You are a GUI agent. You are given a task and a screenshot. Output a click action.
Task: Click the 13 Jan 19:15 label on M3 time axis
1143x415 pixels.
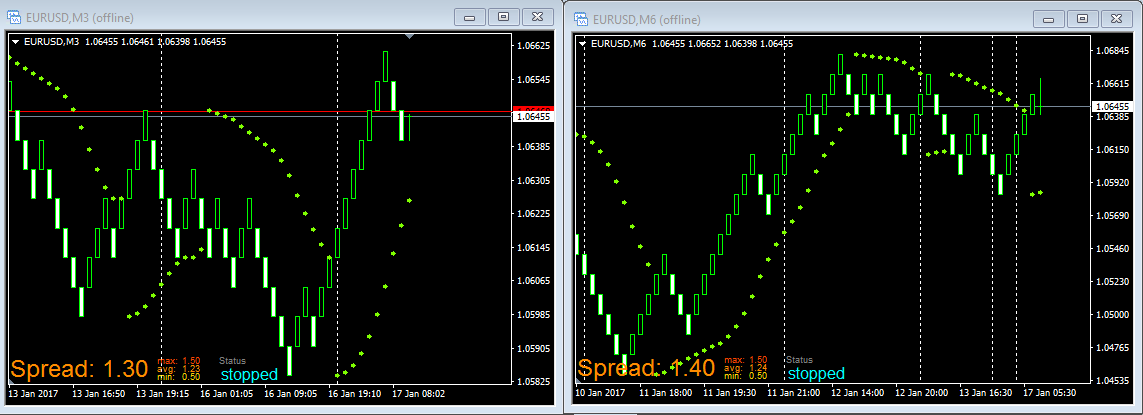pyautogui.click(x=164, y=394)
